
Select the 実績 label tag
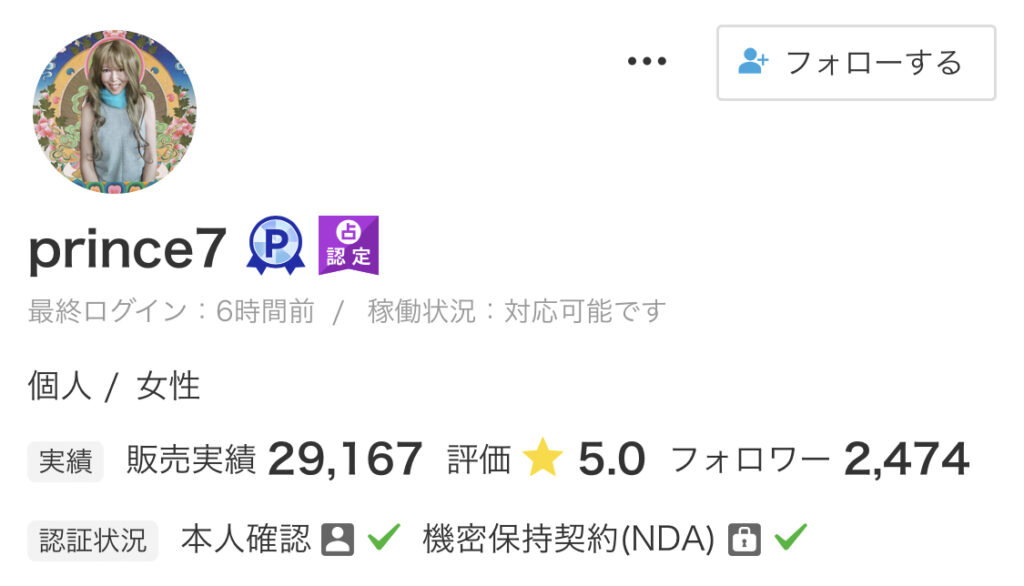point(65,461)
